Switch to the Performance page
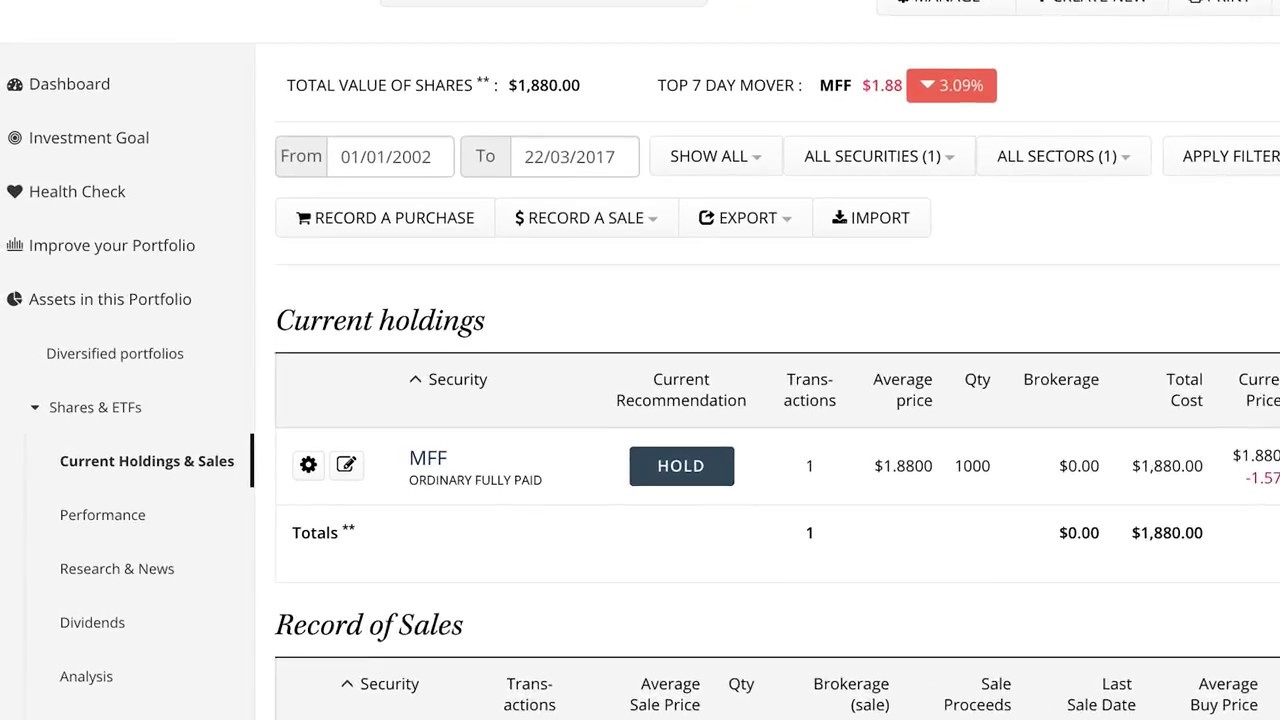1280x720 pixels. (102, 515)
